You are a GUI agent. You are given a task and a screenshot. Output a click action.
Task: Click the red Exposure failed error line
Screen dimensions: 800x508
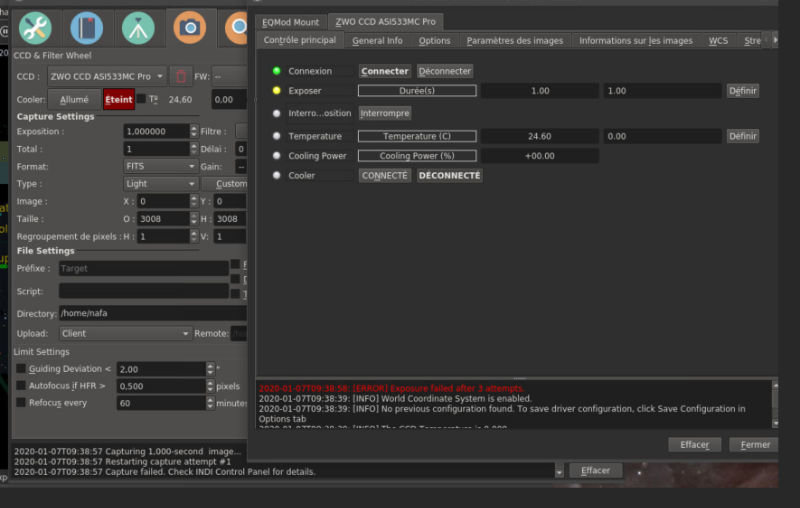tap(391, 389)
